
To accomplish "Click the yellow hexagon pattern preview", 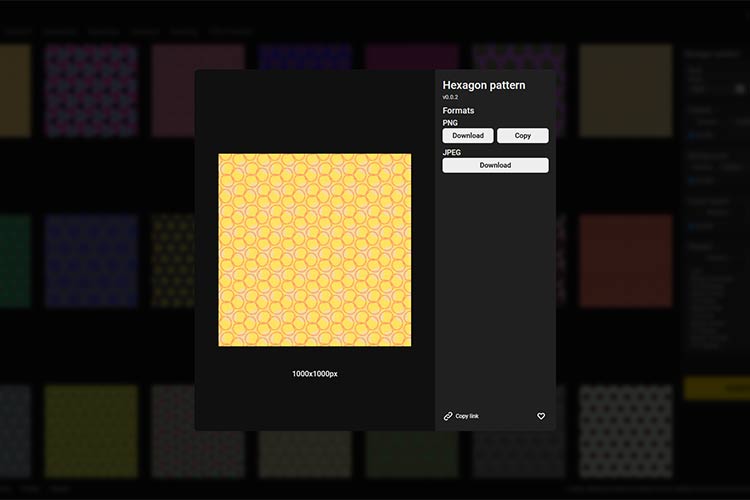I will [x=314, y=250].
